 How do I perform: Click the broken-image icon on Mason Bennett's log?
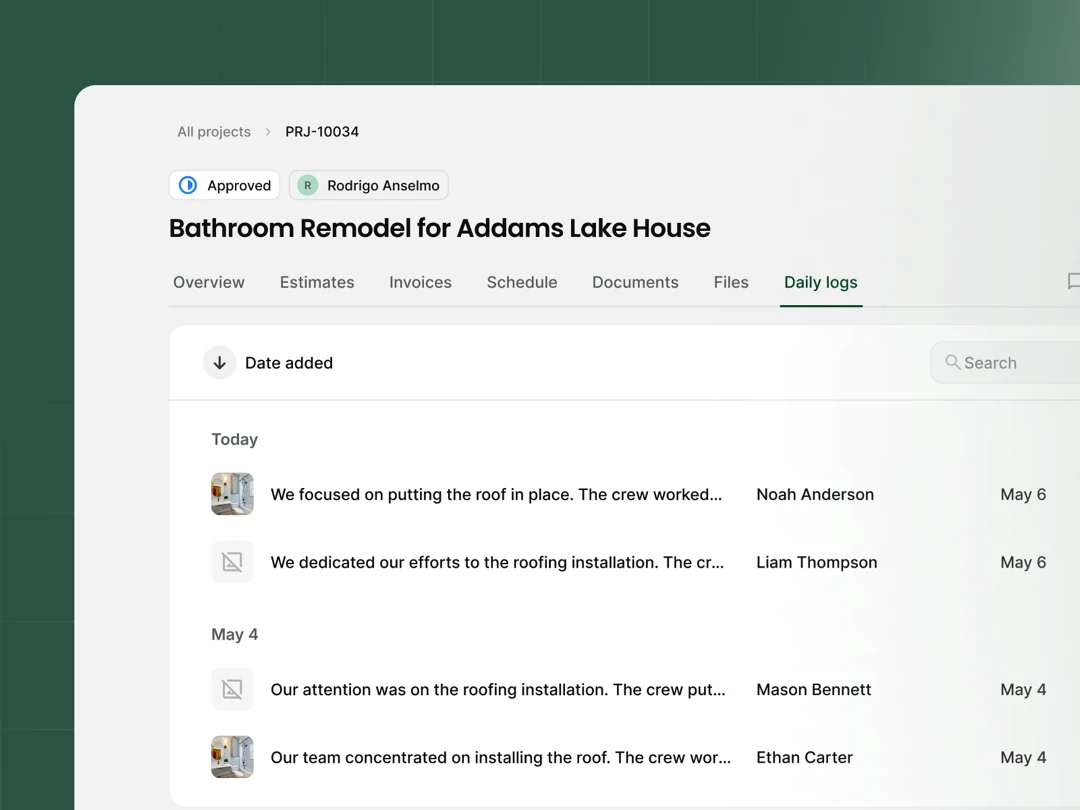tap(232, 689)
